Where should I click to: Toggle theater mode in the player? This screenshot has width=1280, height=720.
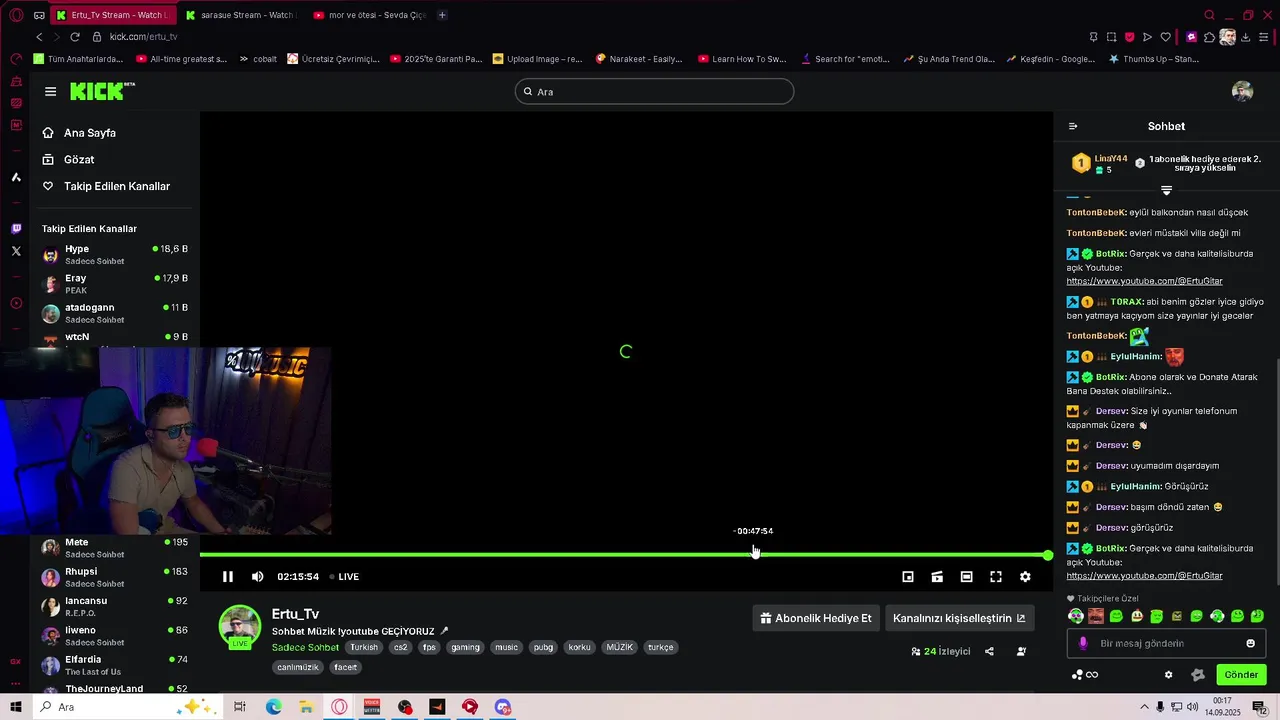tap(966, 577)
